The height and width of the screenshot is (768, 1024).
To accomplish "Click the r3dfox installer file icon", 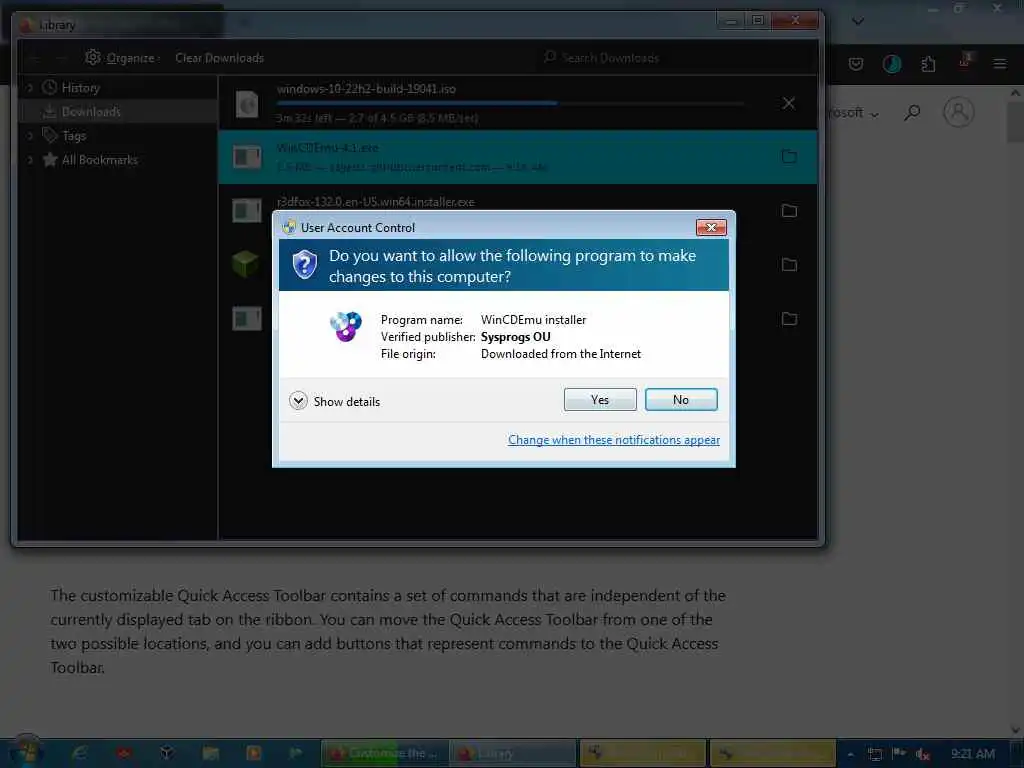I will pos(247,211).
